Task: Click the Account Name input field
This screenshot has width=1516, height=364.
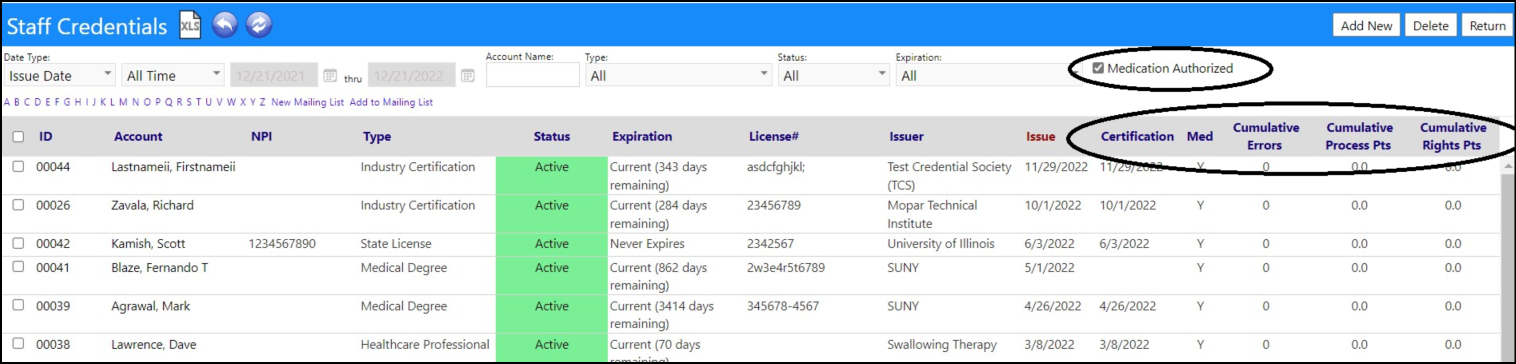Action: point(532,75)
